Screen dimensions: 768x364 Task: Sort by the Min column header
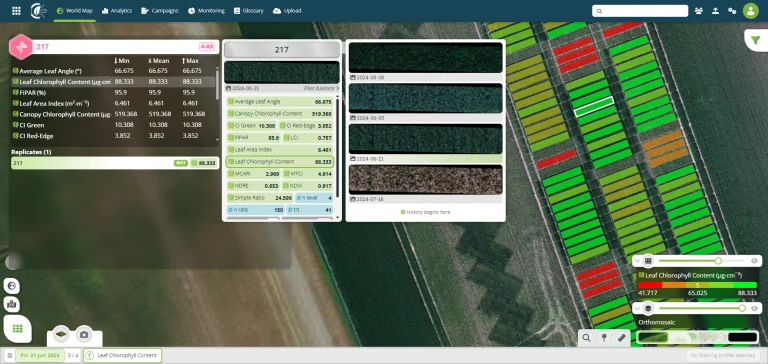click(121, 61)
